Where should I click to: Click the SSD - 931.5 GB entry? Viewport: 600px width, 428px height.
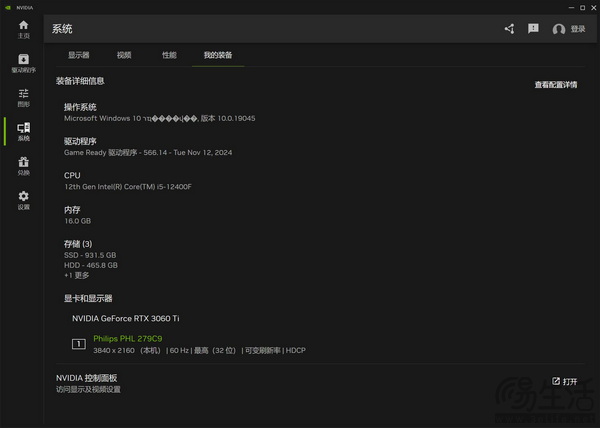pos(90,255)
